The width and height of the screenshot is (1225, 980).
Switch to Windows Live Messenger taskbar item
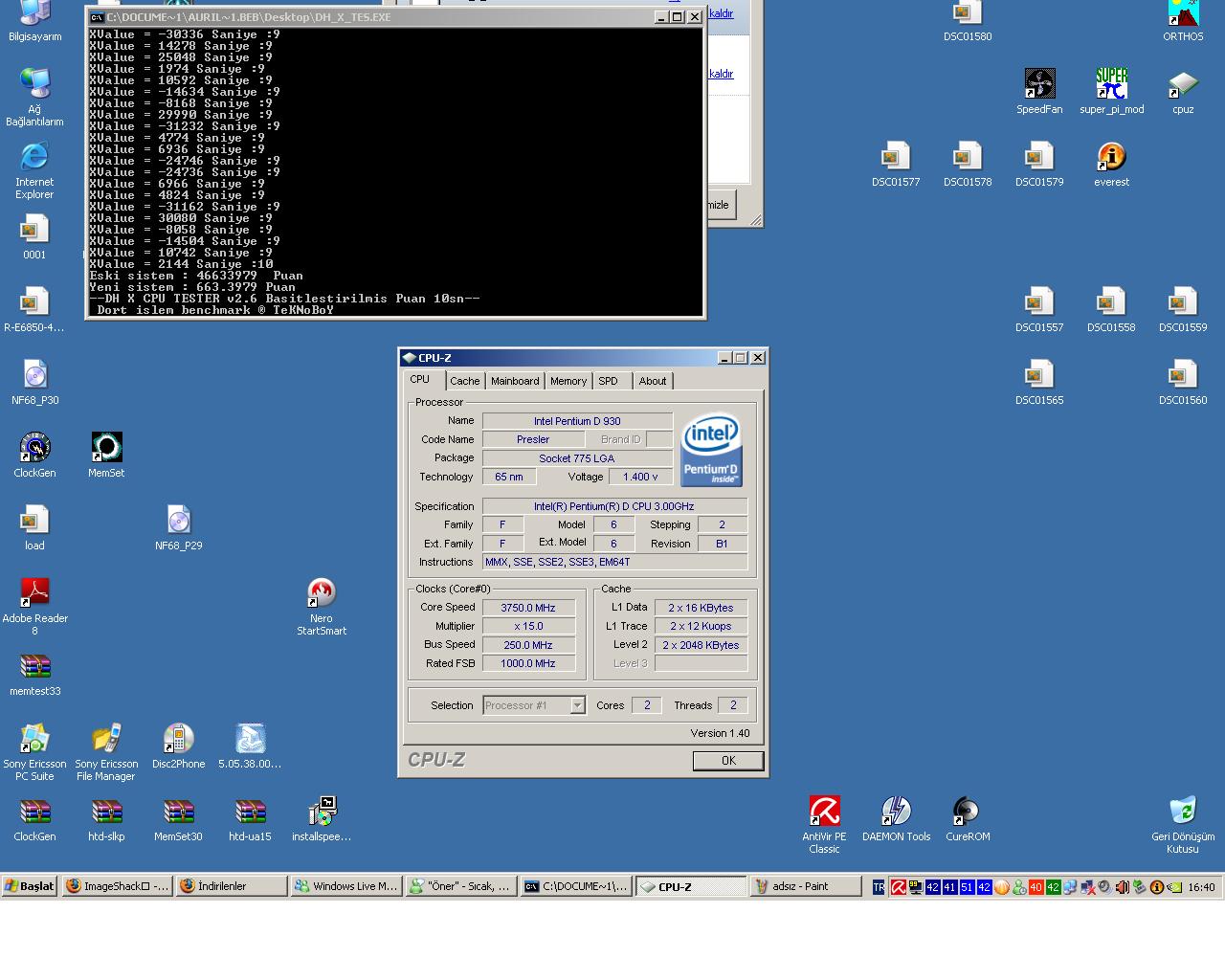[345, 886]
